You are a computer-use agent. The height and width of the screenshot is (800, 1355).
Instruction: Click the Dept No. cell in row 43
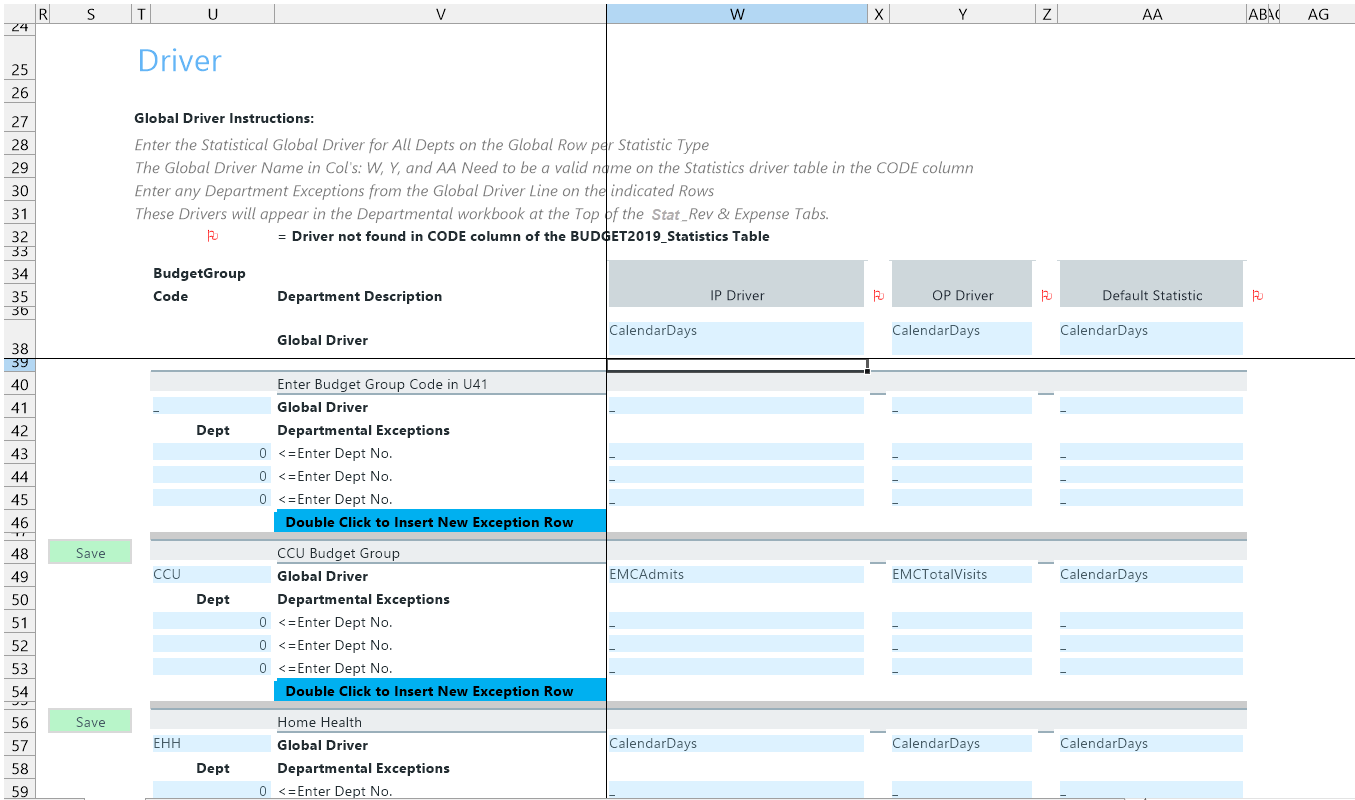211,453
